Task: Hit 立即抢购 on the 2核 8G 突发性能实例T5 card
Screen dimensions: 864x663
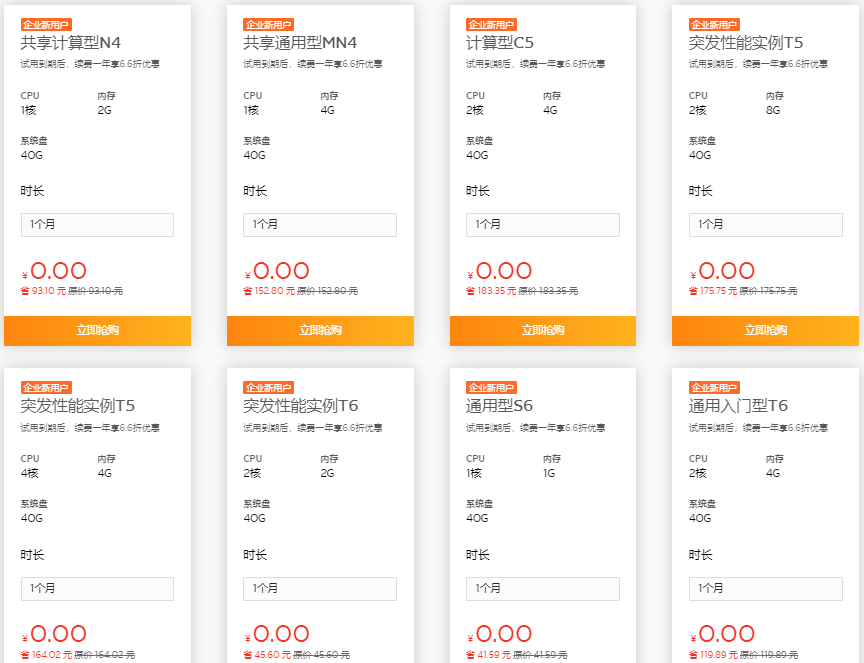Action: point(765,330)
